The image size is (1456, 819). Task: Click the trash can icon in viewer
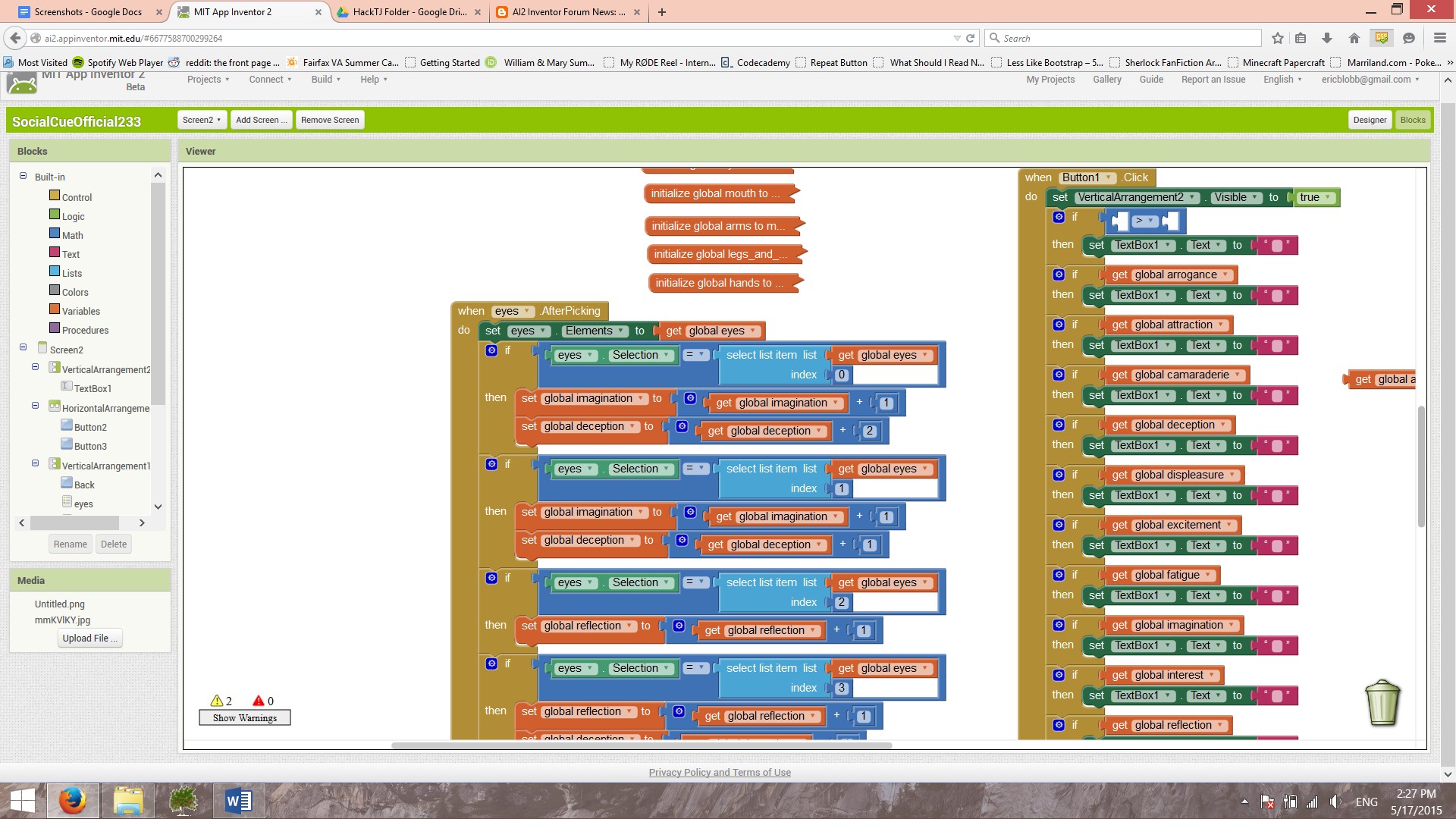point(1382,702)
